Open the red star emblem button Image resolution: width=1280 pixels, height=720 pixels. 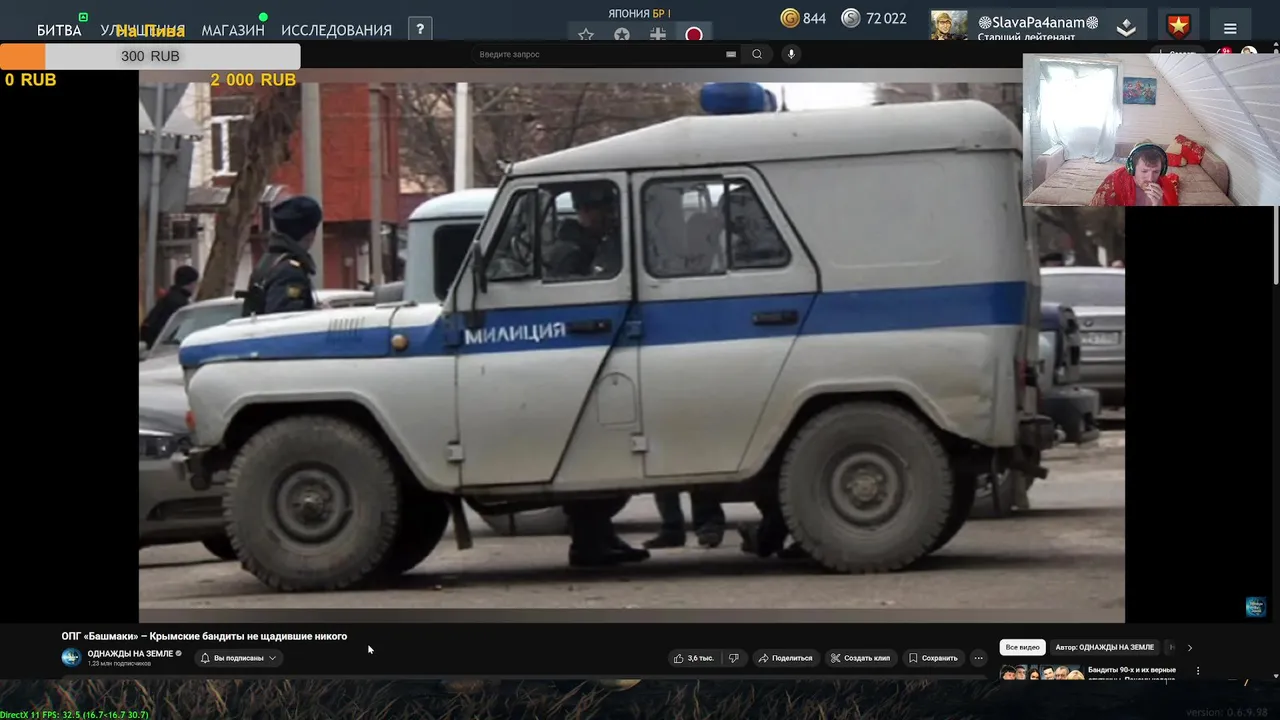tap(1178, 27)
